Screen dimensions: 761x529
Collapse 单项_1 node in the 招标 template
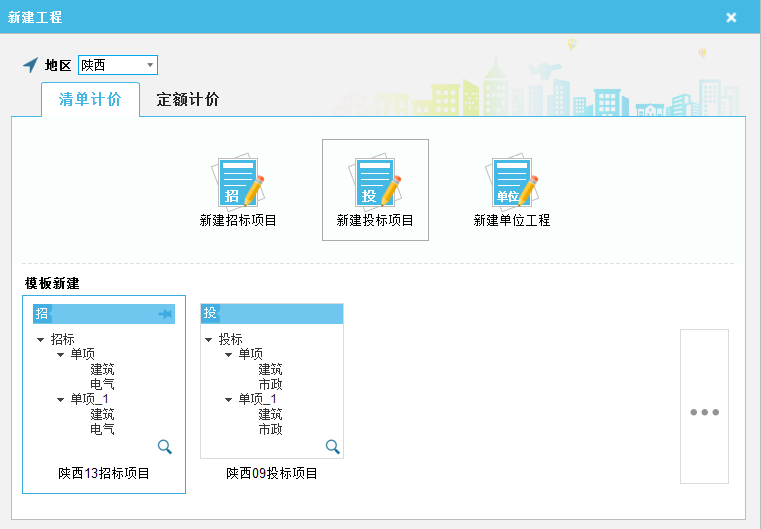pyautogui.click(x=59, y=400)
